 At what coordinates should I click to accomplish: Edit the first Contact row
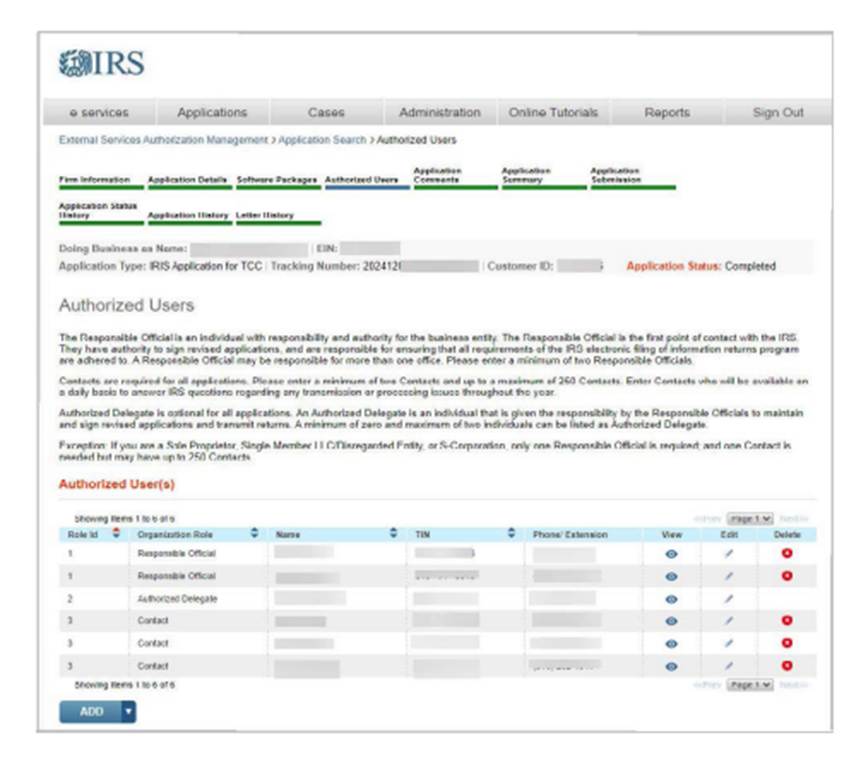(x=729, y=621)
